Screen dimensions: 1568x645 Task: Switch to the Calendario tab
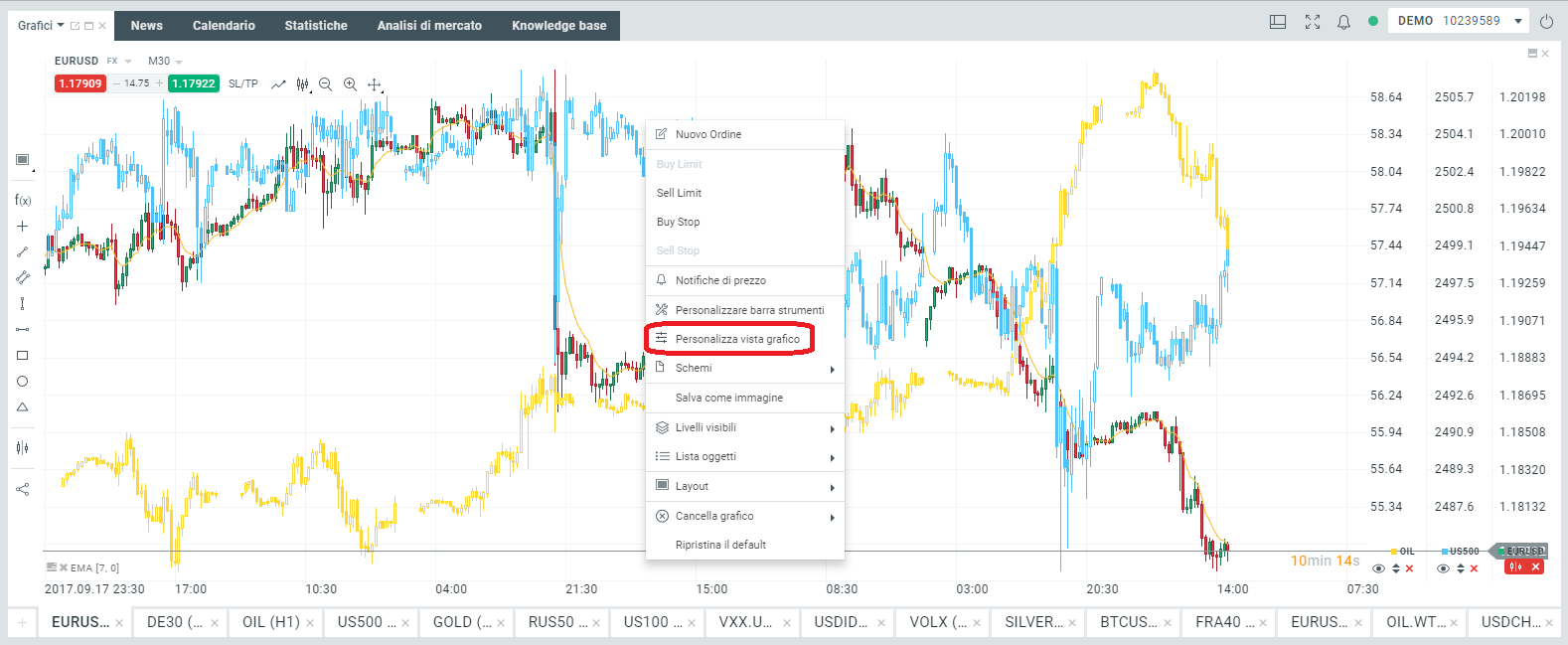224,26
